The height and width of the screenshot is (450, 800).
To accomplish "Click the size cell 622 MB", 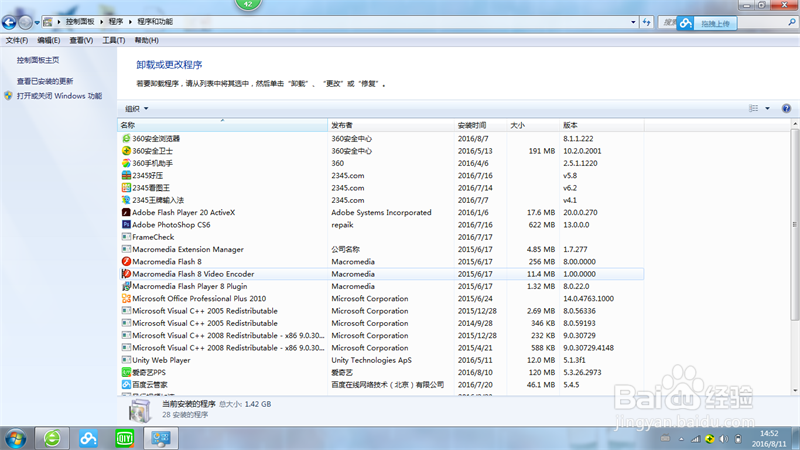I will (x=541, y=224).
